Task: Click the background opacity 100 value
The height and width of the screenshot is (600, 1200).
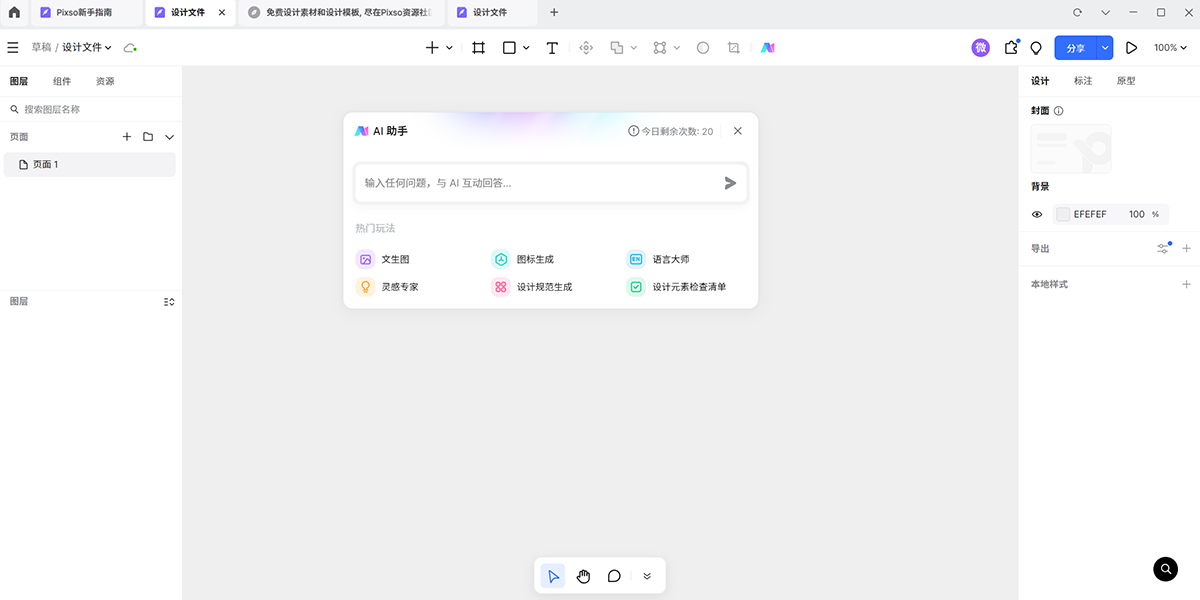Action: 1137,214
